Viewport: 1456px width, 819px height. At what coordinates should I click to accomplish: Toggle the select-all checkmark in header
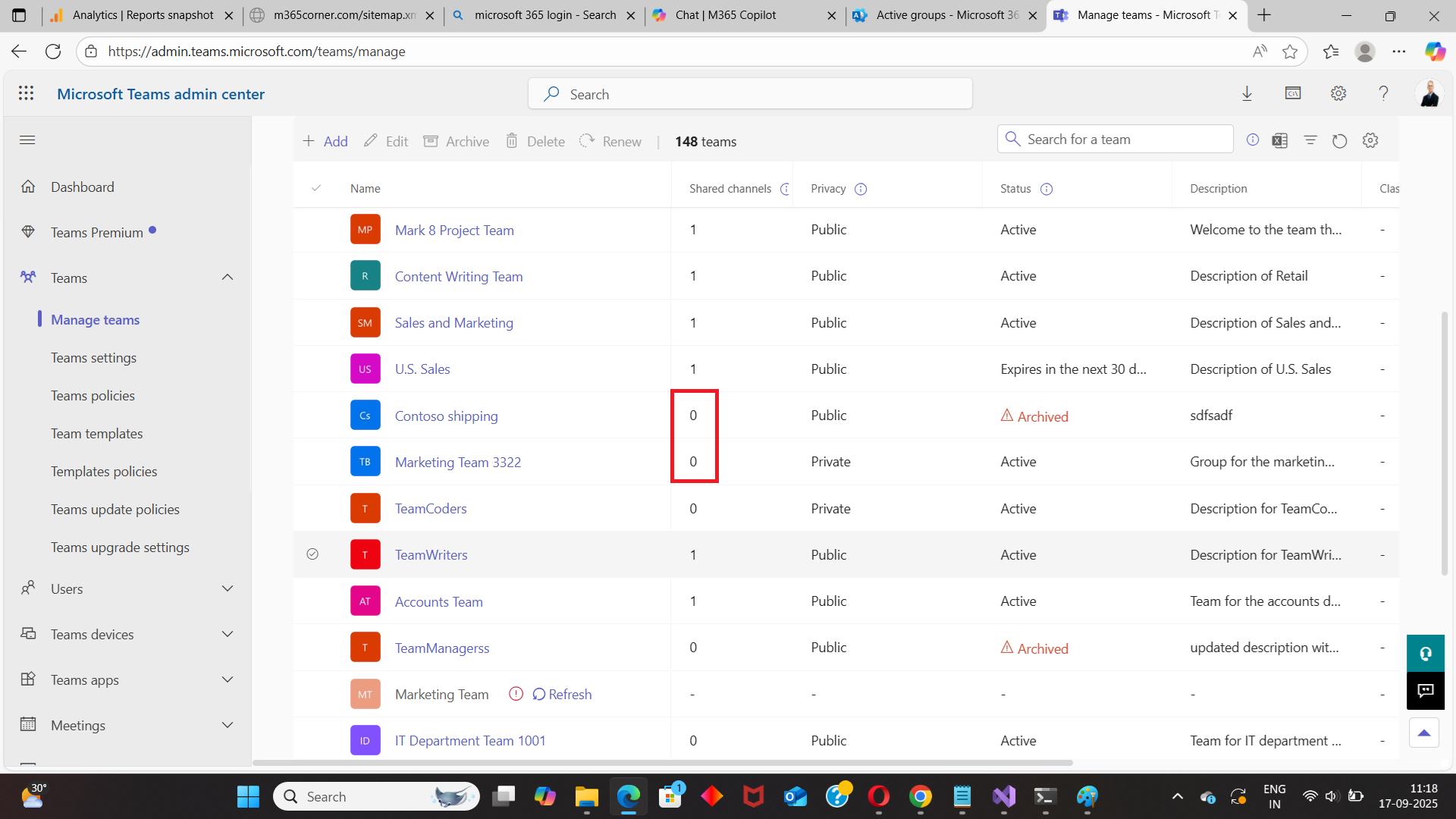tap(316, 188)
